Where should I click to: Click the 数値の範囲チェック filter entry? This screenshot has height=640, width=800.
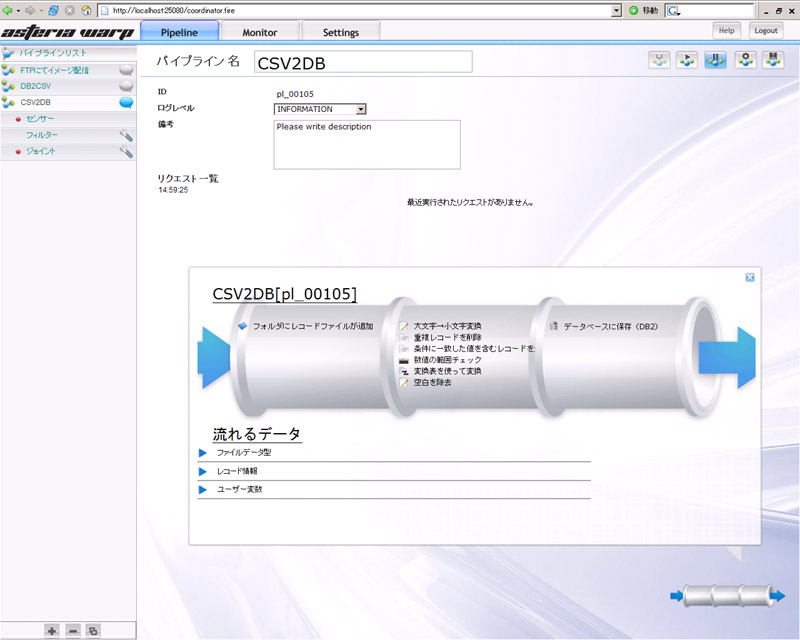pyautogui.click(x=447, y=360)
